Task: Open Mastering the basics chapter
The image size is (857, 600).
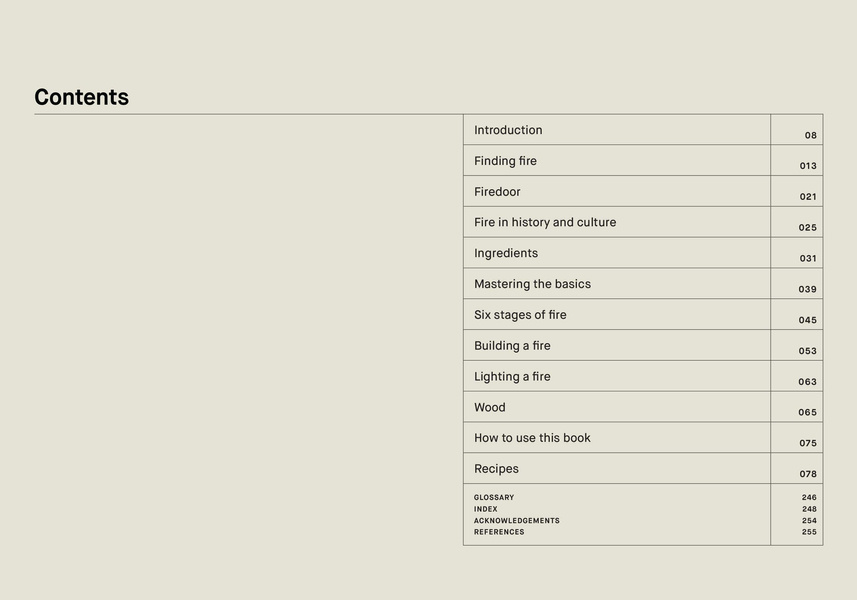Action: (x=532, y=284)
